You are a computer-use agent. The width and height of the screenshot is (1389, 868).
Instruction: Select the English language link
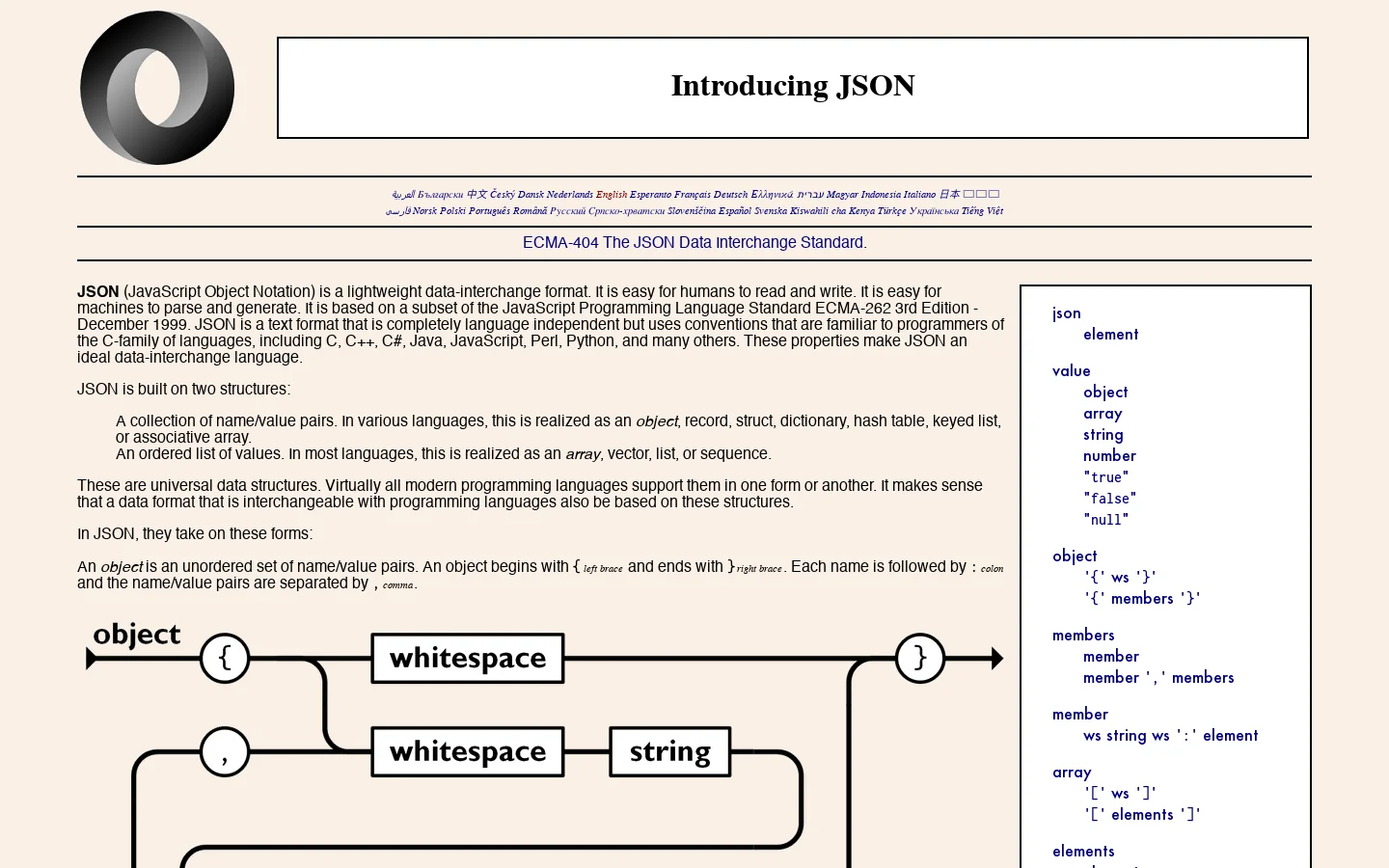pos(612,195)
